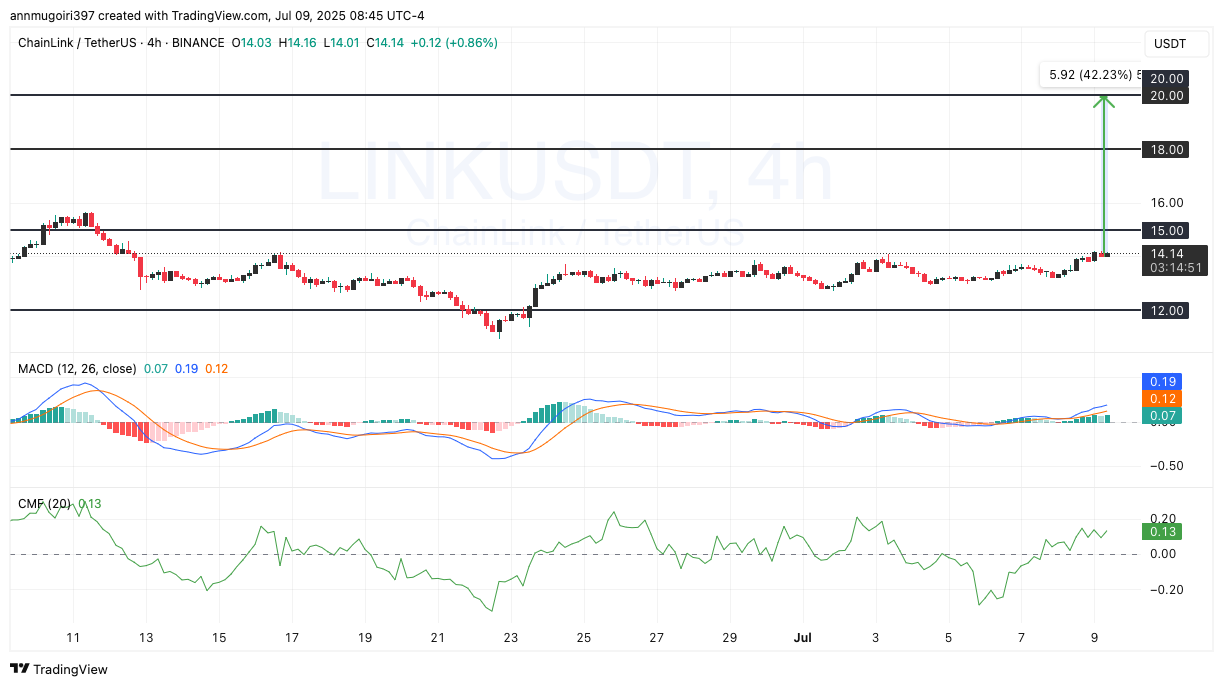Image resolution: width=1223 pixels, height=686 pixels.
Task: Click the orange 0.12 value in MACD legend
Action: pos(216,369)
